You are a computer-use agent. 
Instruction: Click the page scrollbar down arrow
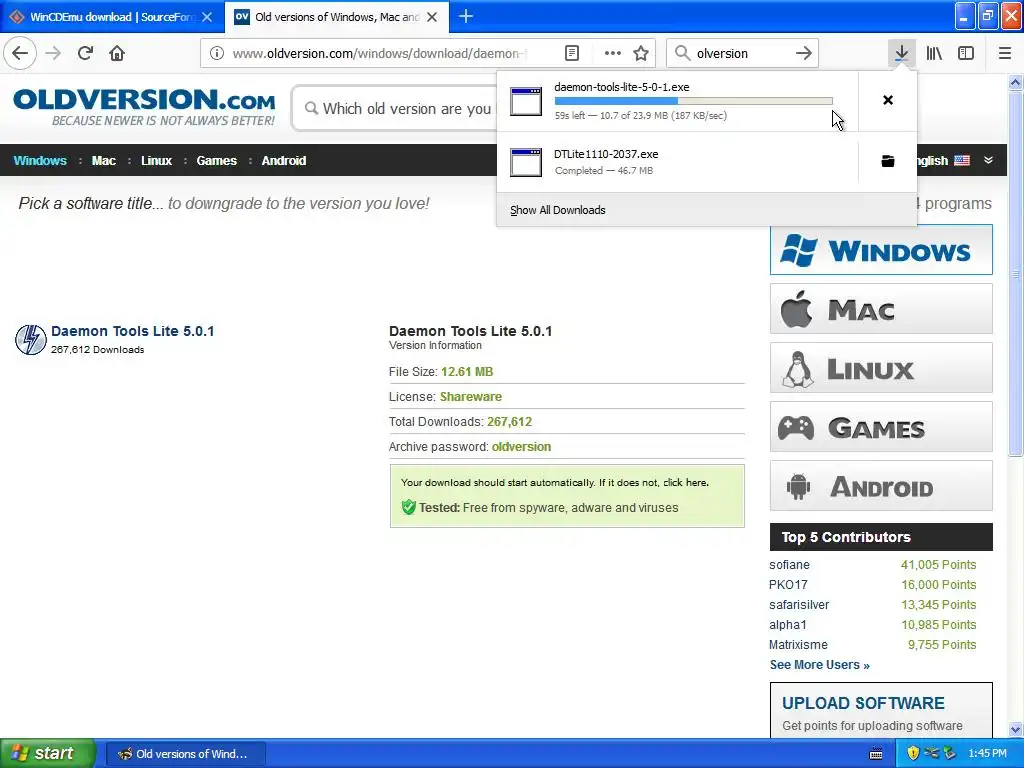(1016, 729)
